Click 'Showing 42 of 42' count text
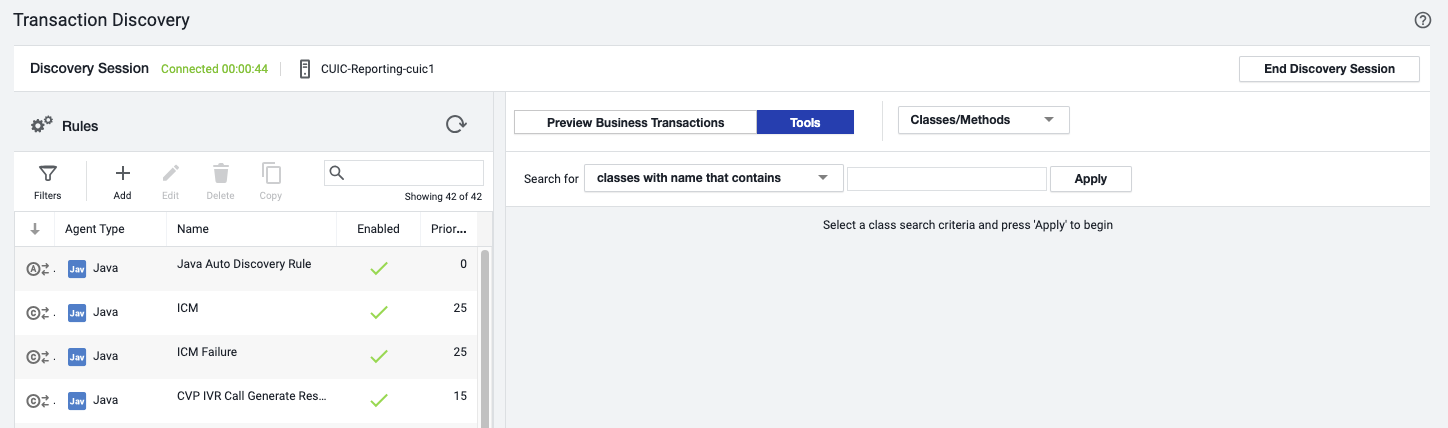The height and width of the screenshot is (428, 1448). tap(443, 197)
